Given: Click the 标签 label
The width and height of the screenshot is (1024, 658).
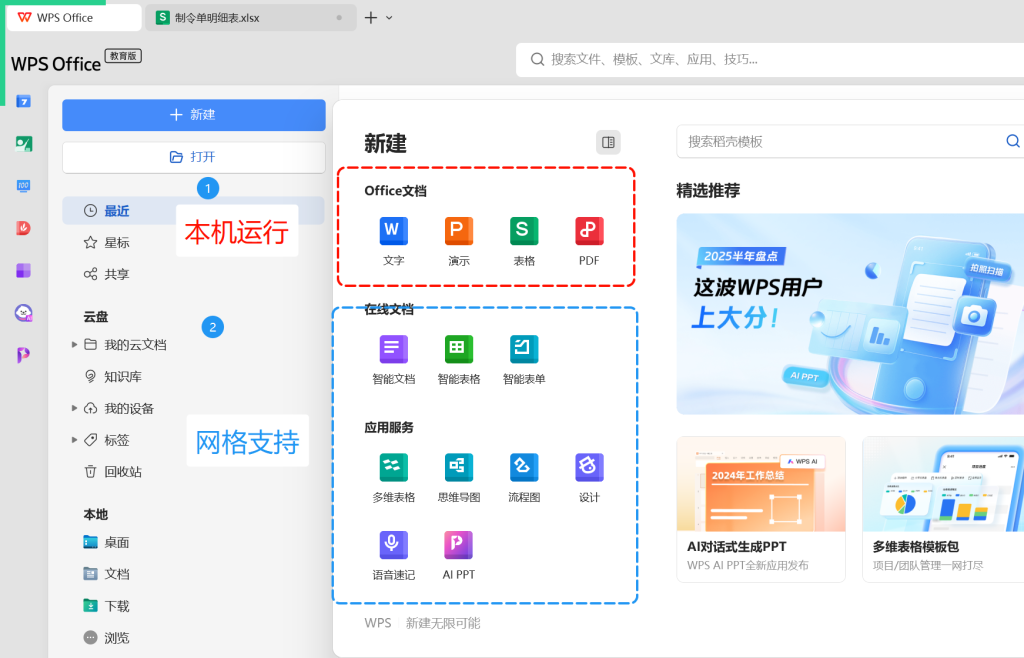Looking at the screenshot, I should [117, 440].
